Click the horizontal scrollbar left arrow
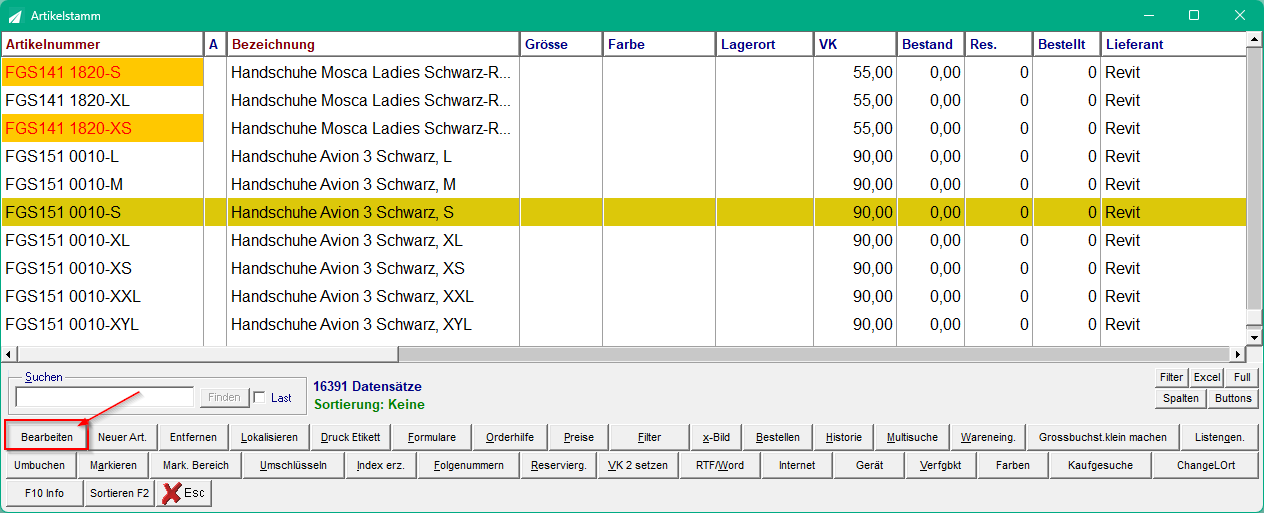This screenshot has height=513, width=1264. click(10, 354)
